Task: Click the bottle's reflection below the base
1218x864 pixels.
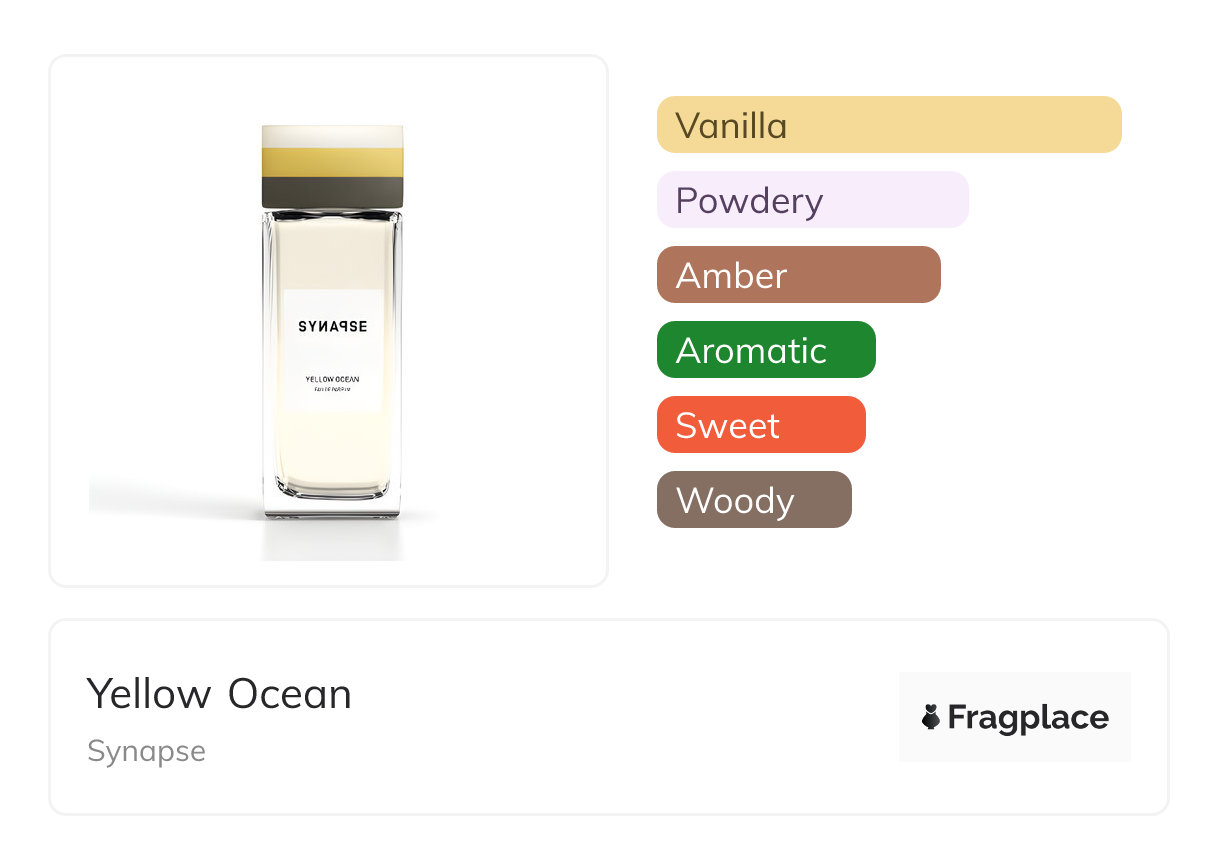Action: pyautogui.click(x=332, y=540)
